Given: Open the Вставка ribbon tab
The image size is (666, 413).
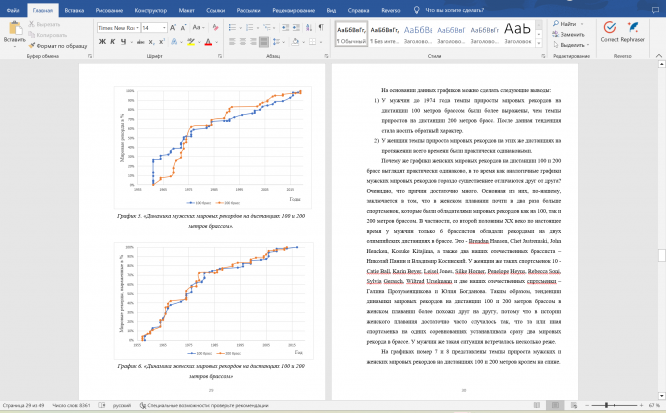Looking at the screenshot, I should tap(76, 7).
